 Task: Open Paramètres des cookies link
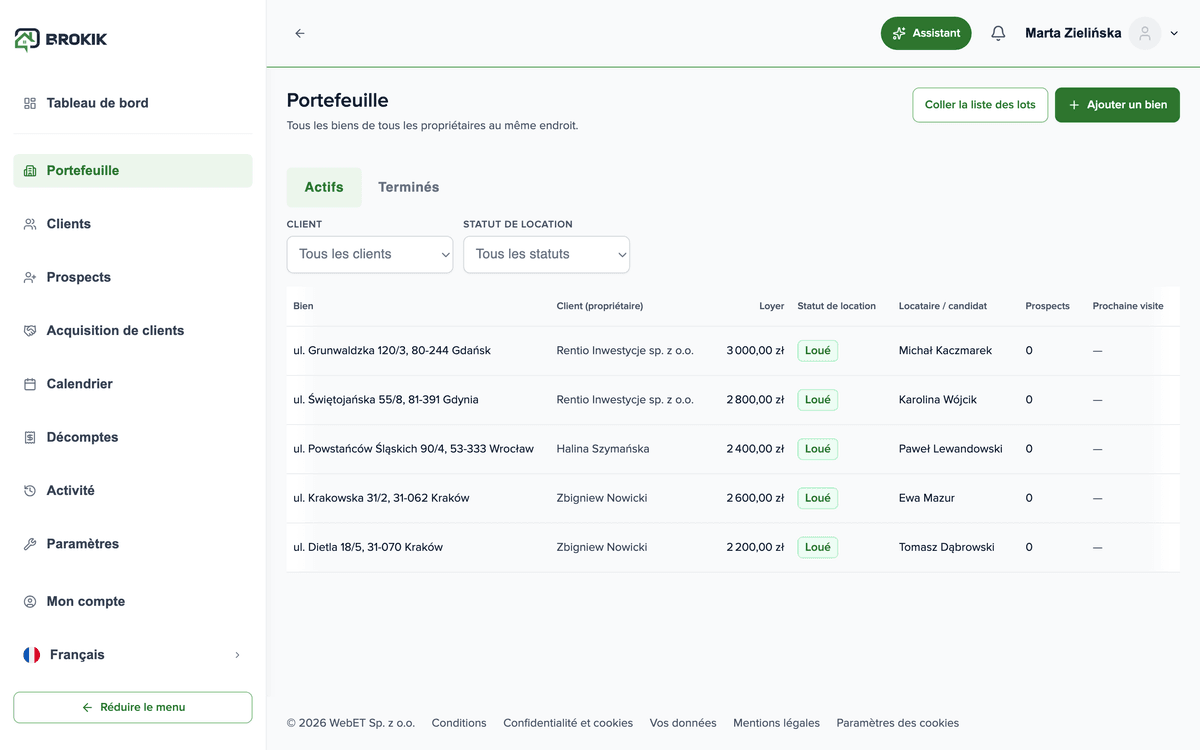pyautogui.click(x=898, y=723)
